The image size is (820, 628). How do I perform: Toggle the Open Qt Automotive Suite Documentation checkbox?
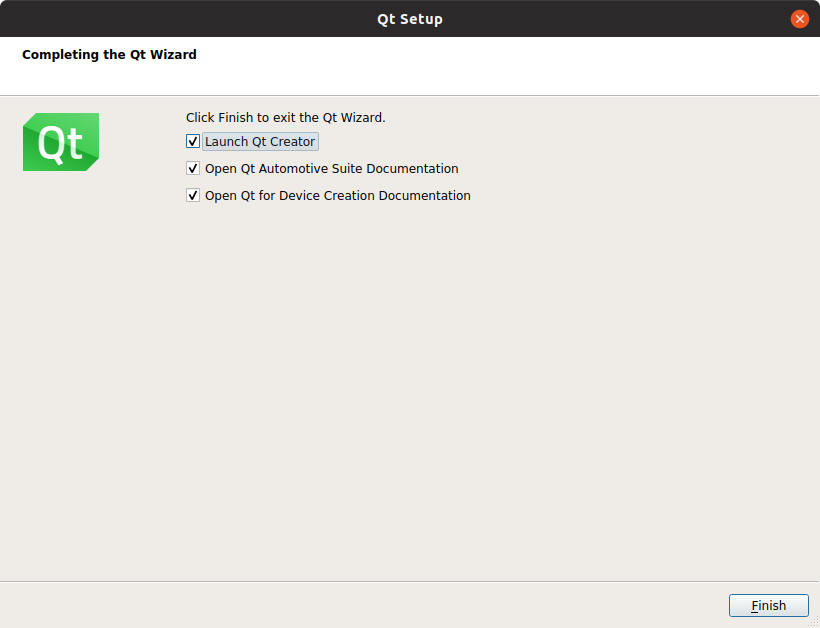point(193,169)
